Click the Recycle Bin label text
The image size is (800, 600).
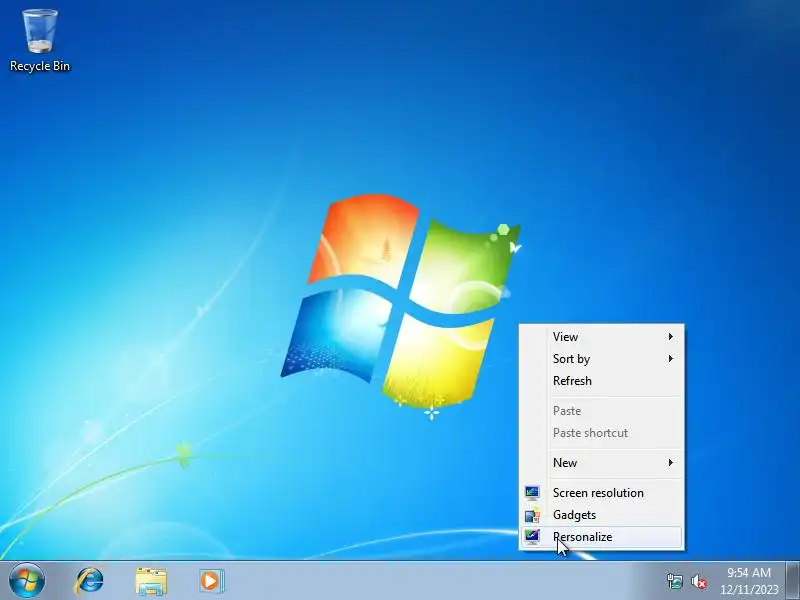(x=40, y=66)
